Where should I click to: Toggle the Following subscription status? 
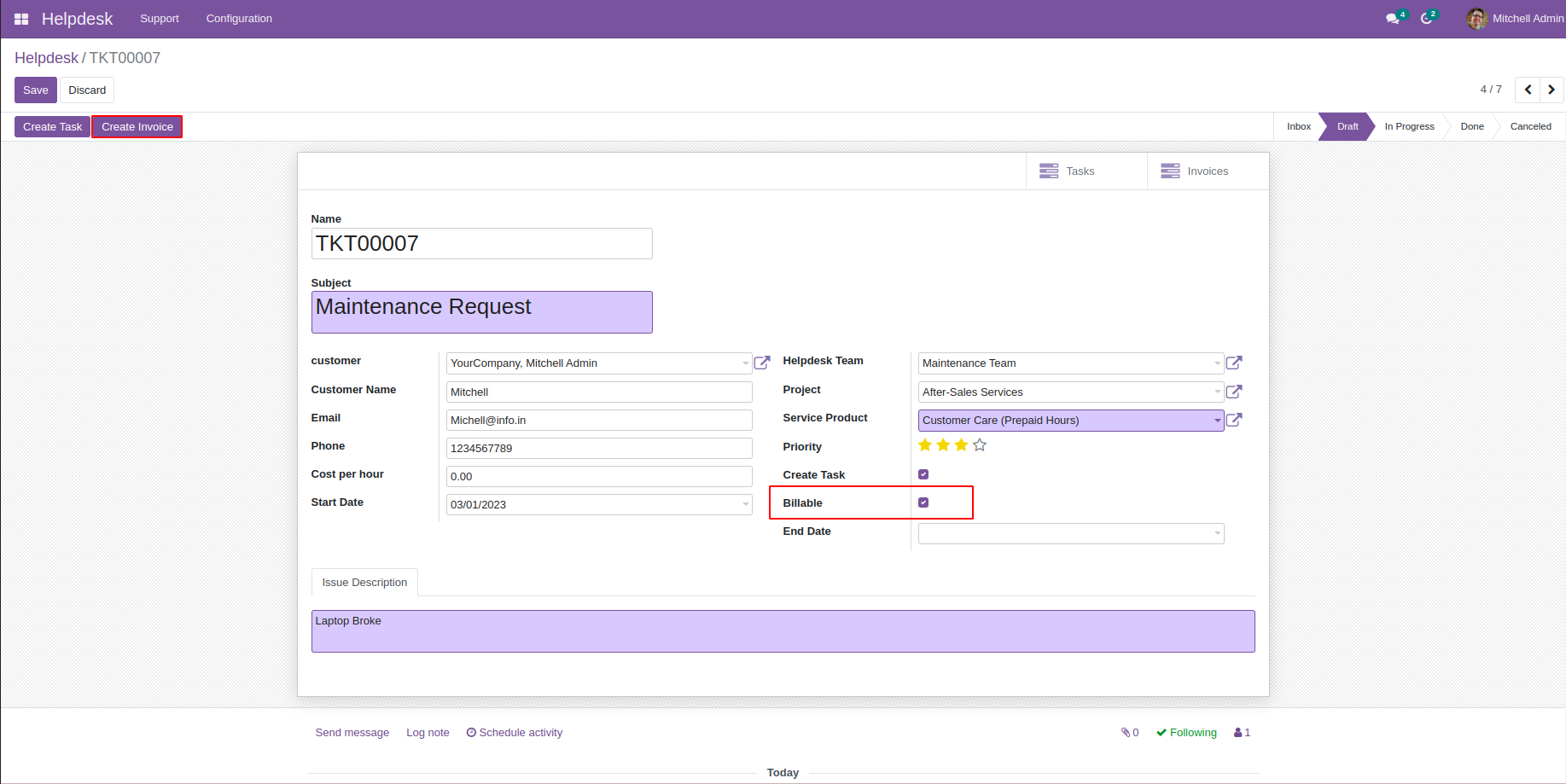tap(1186, 733)
